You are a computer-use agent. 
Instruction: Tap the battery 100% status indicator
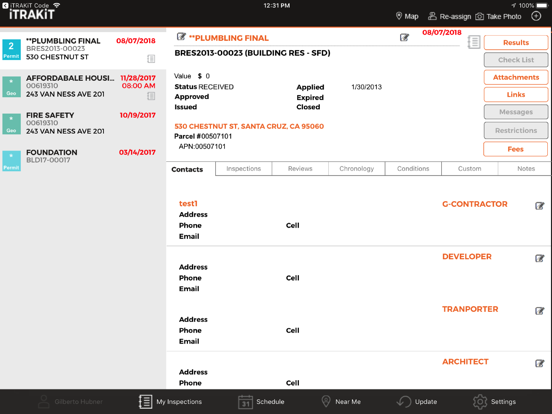pyautogui.click(x=533, y=5)
